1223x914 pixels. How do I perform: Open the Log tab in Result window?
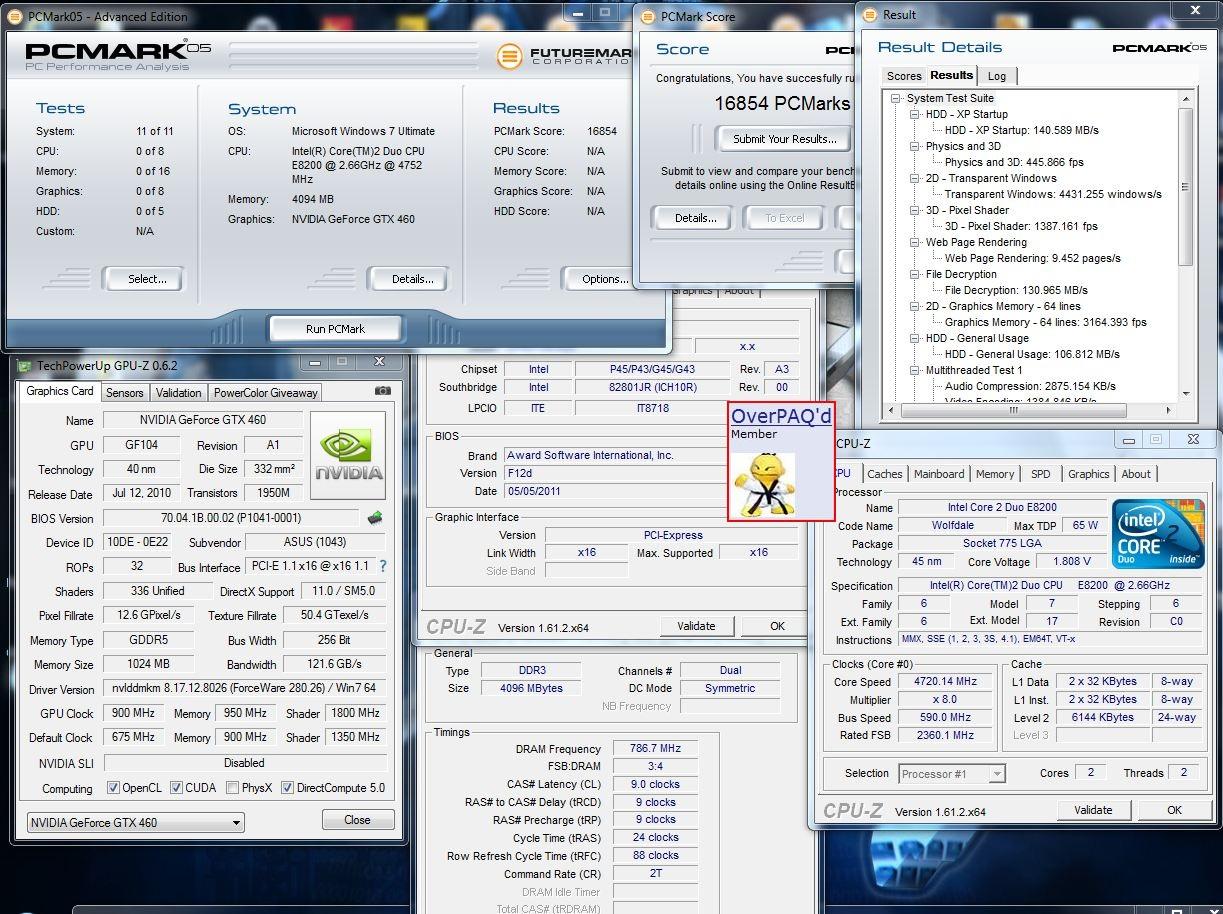(x=997, y=76)
